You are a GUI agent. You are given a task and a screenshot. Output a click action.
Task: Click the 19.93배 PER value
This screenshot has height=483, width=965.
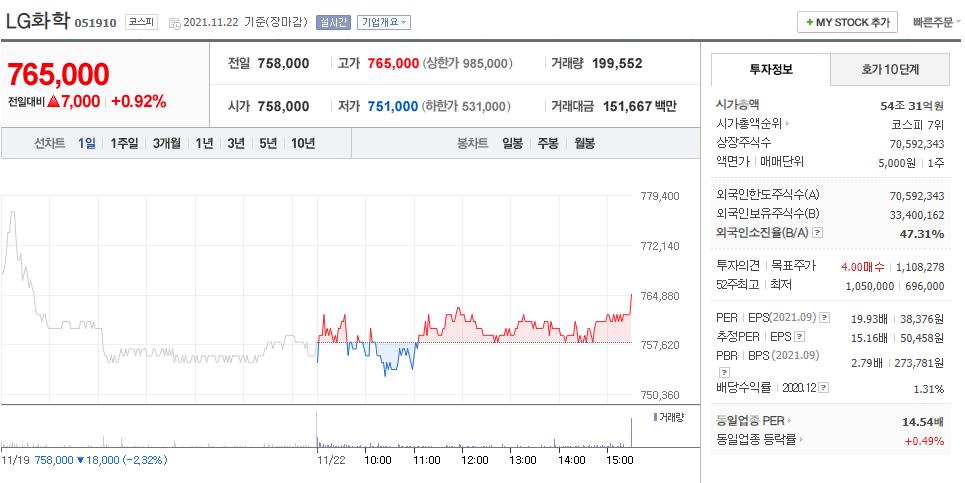[869, 319]
